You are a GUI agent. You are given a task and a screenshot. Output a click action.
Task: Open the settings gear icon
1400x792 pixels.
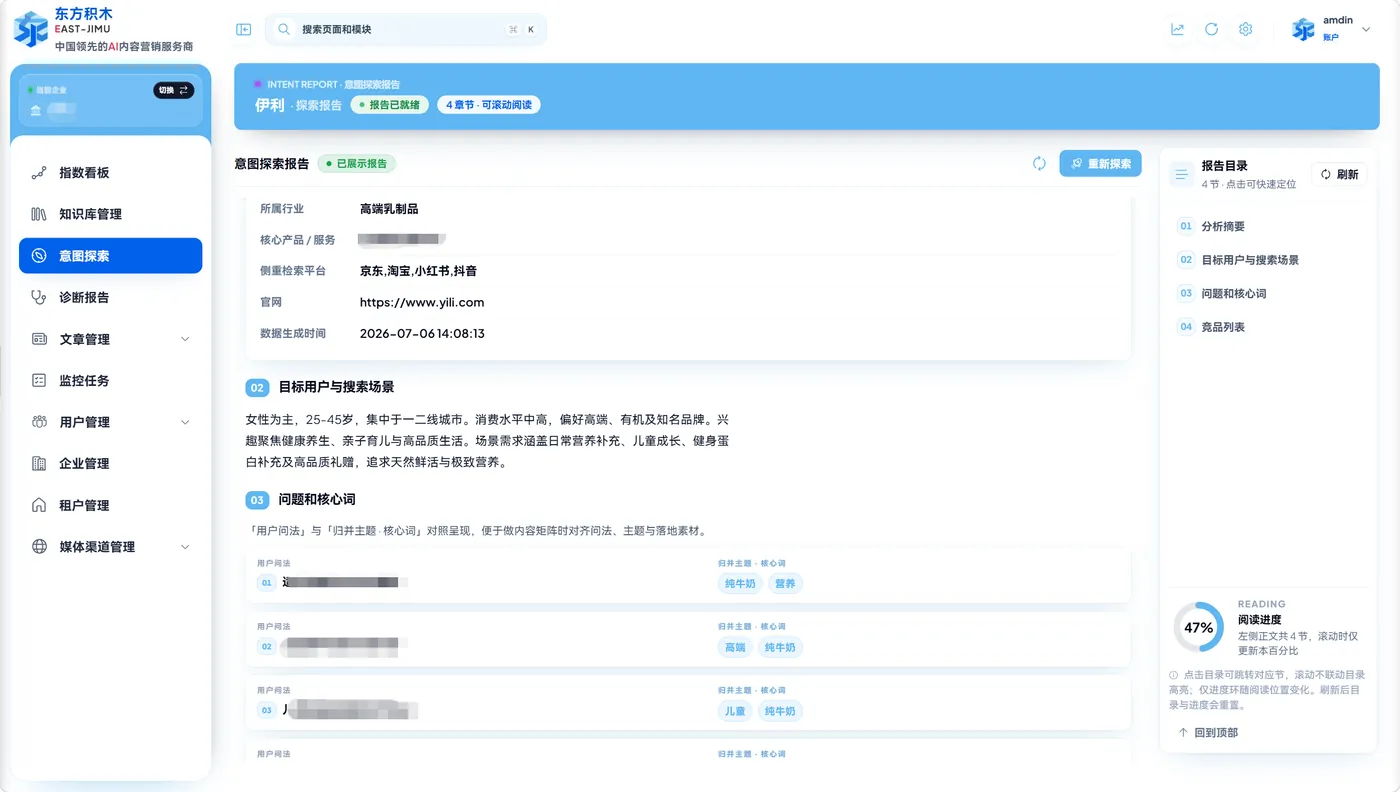(1245, 30)
